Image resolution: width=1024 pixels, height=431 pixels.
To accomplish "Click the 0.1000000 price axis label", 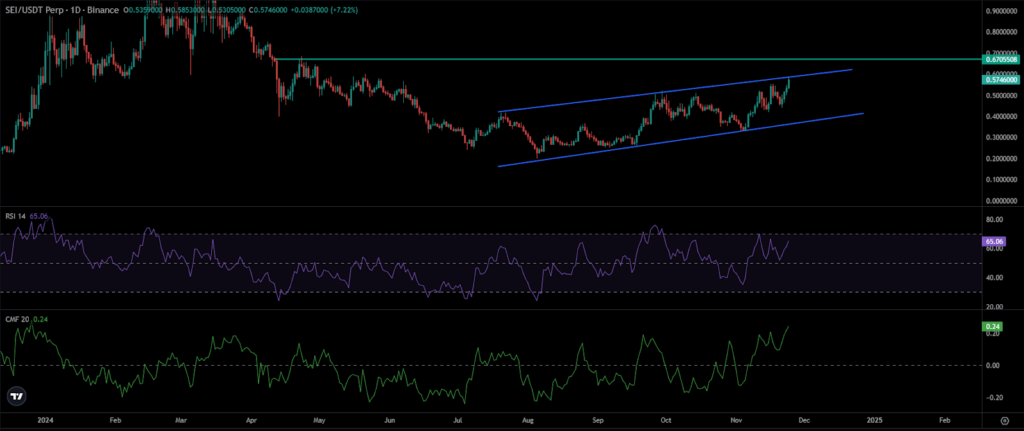I will pos(1000,179).
